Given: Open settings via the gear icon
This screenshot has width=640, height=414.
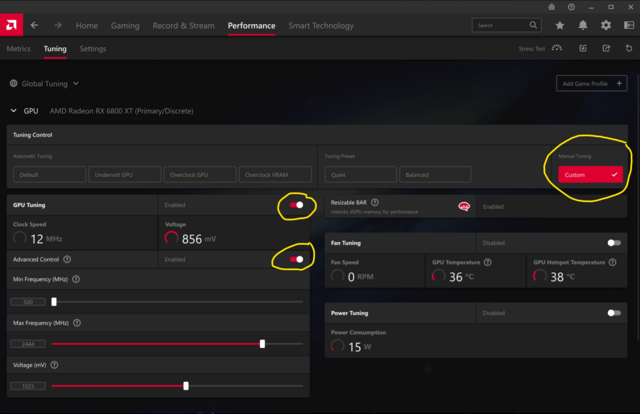Looking at the screenshot, I should [x=605, y=25].
